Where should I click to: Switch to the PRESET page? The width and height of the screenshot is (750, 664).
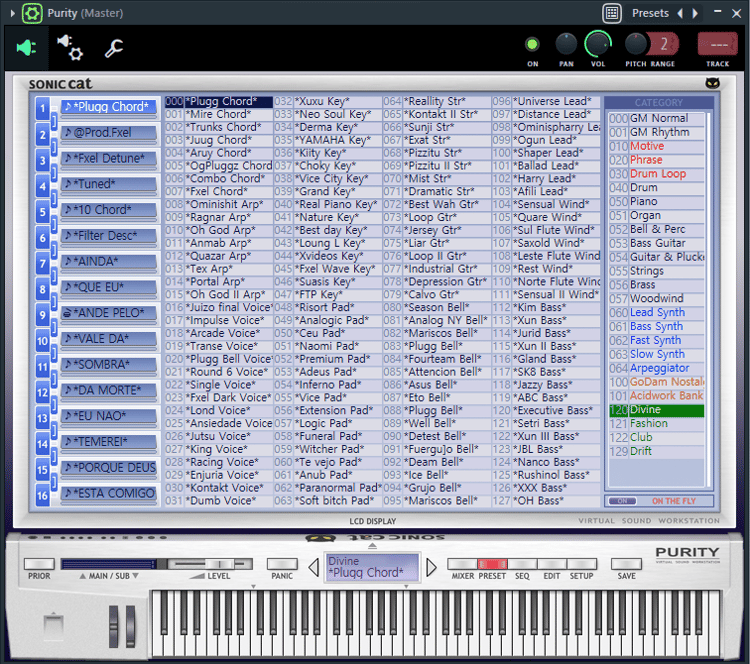[492, 564]
